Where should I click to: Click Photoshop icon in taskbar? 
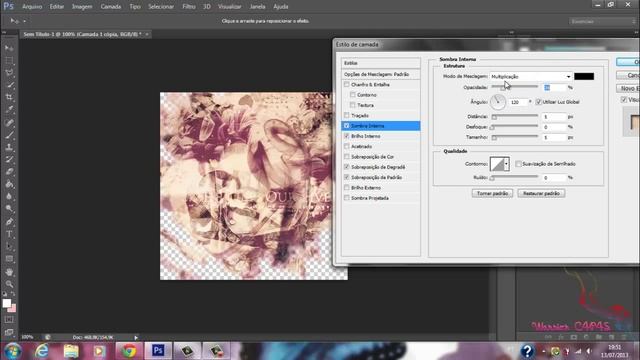point(158,351)
